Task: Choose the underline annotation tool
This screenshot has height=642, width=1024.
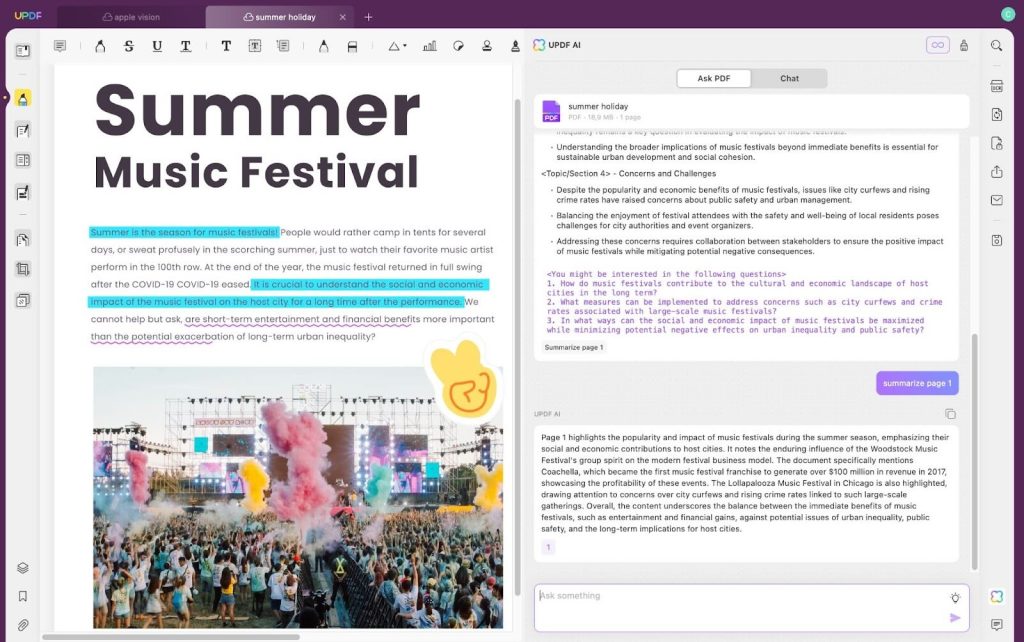Action: click(157, 46)
